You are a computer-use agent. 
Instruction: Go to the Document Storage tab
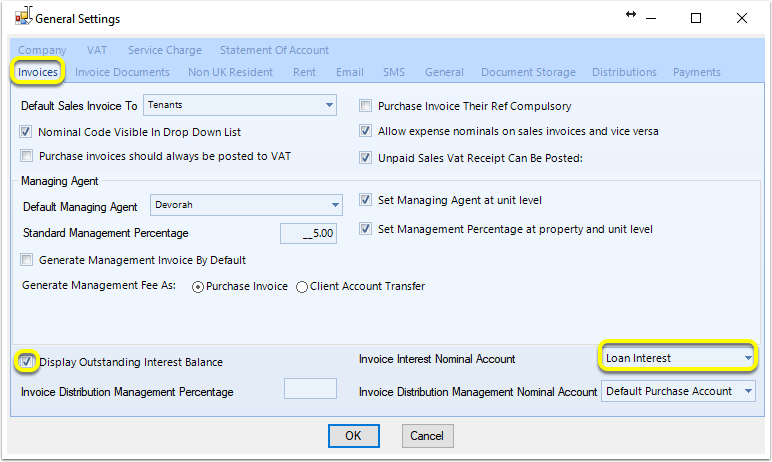tap(528, 72)
